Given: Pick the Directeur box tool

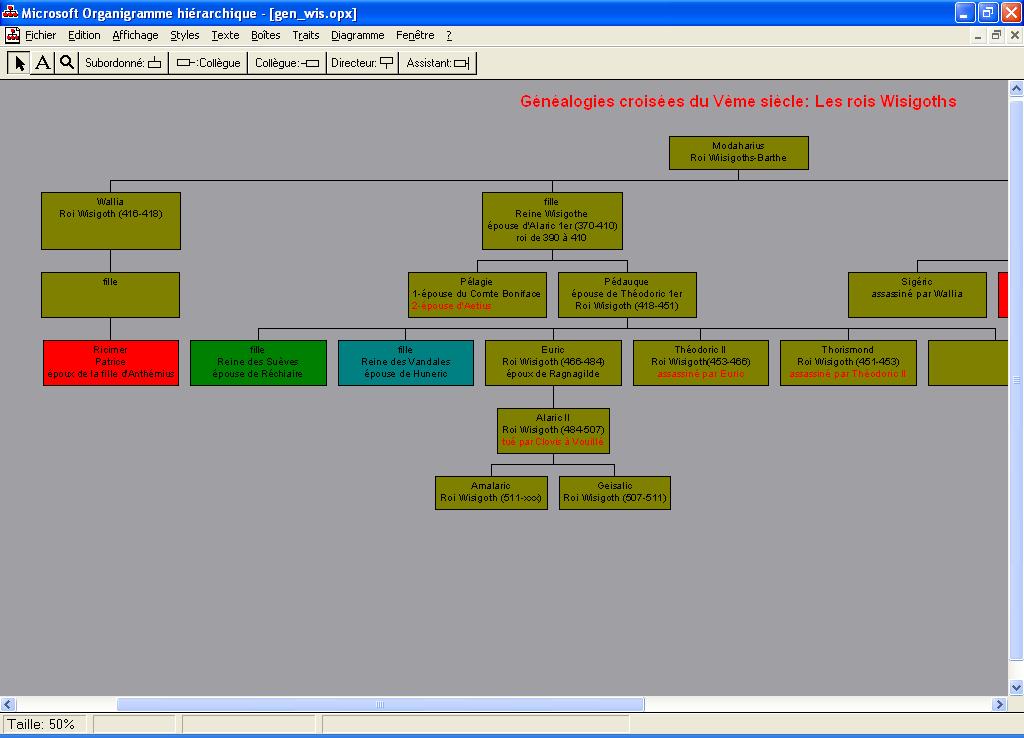Looking at the screenshot, I should (x=362, y=63).
